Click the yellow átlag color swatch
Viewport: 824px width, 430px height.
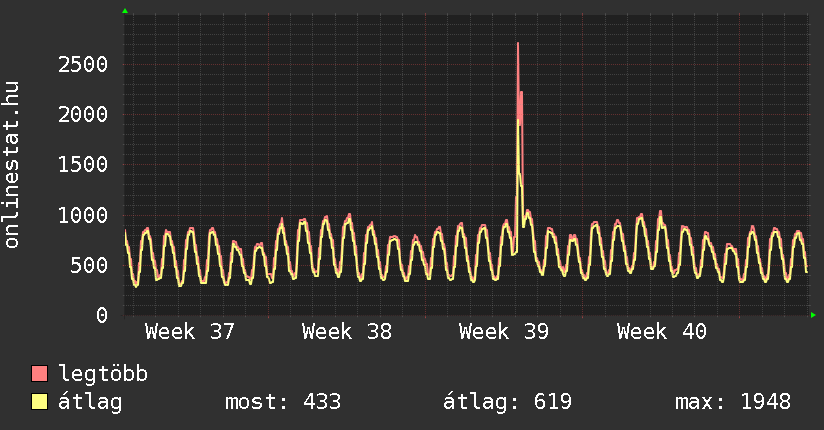point(39,402)
